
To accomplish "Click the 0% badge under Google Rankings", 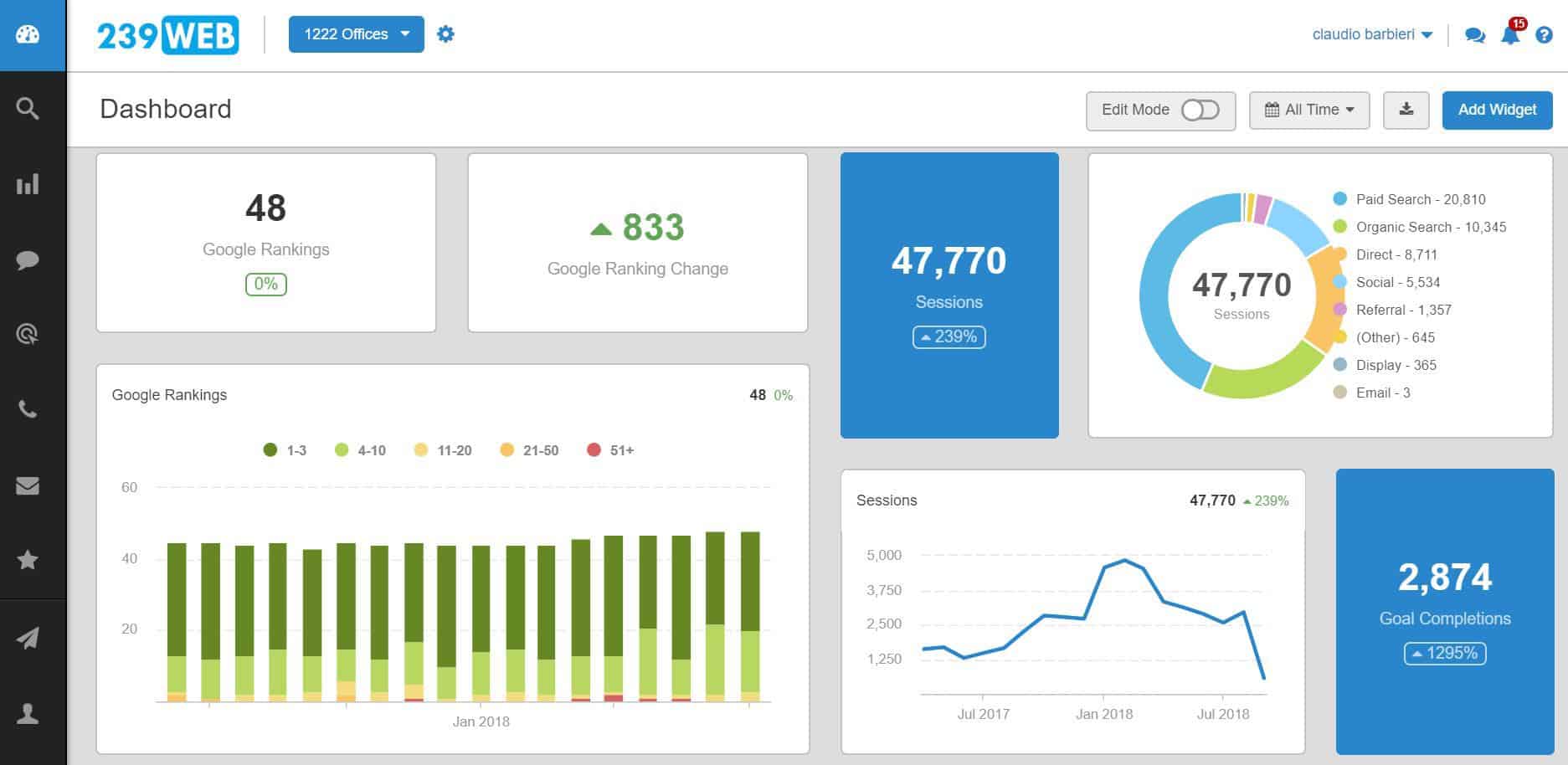I will coord(266,284).
